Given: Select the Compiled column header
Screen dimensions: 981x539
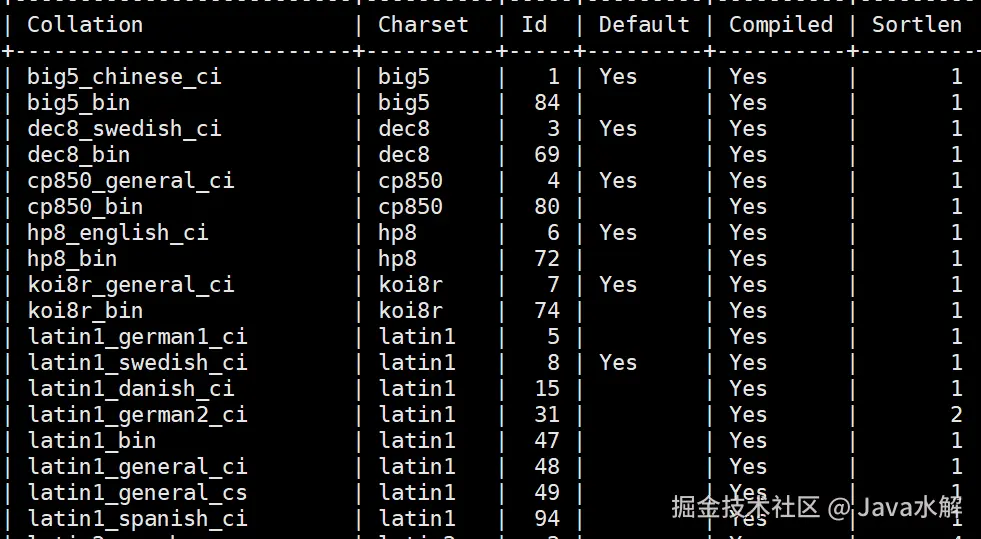Looking at the screenshot, I should (x=780, y=24).
